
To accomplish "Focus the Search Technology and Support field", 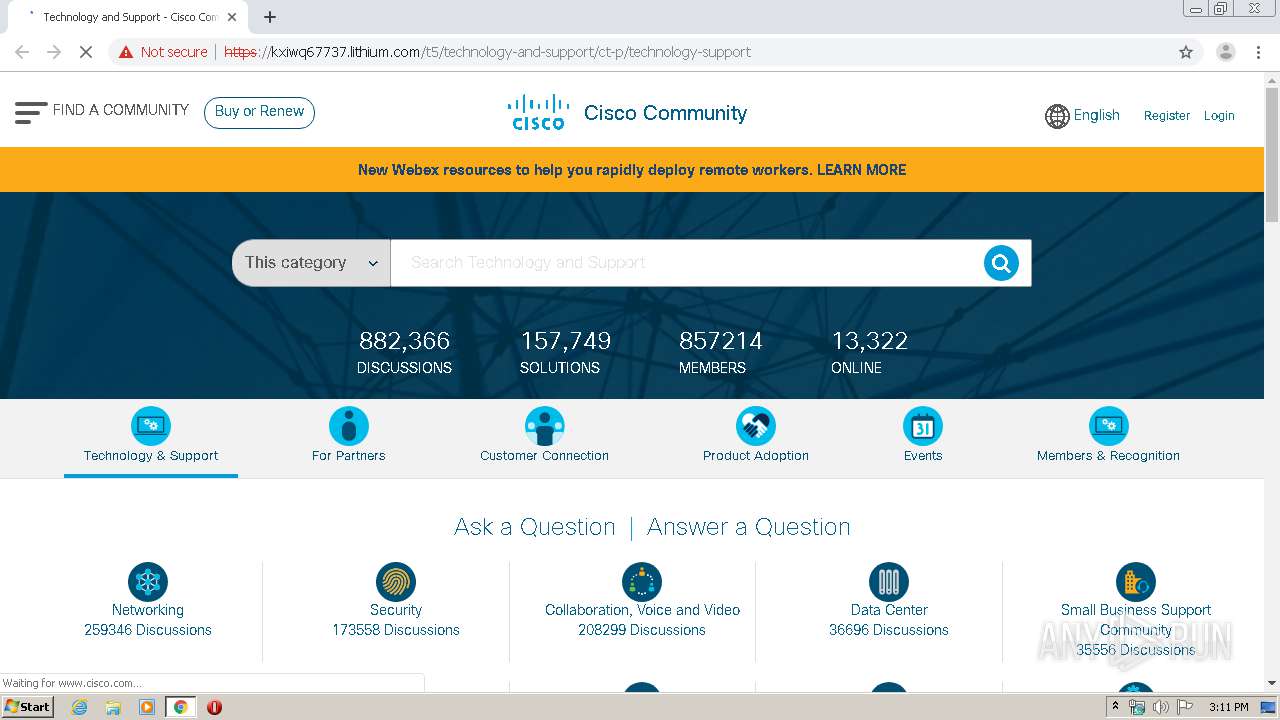I will point(686,263).
